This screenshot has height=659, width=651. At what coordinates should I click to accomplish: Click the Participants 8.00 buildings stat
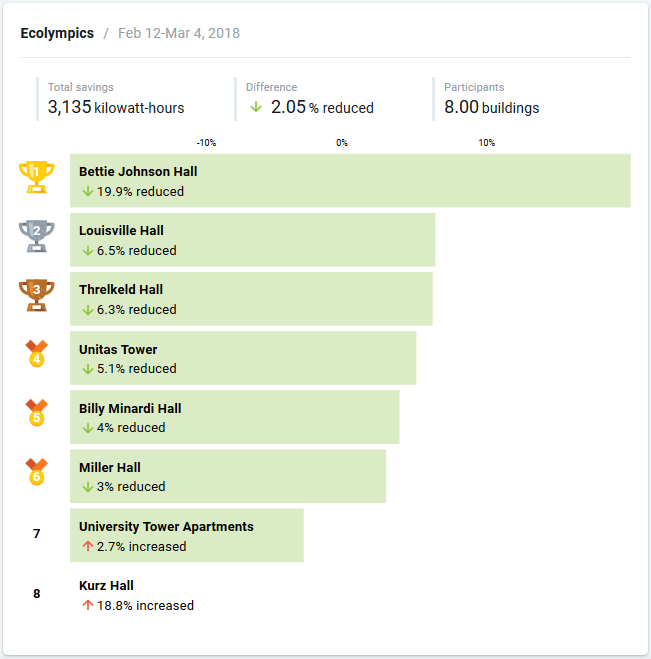tap(492, 99)
